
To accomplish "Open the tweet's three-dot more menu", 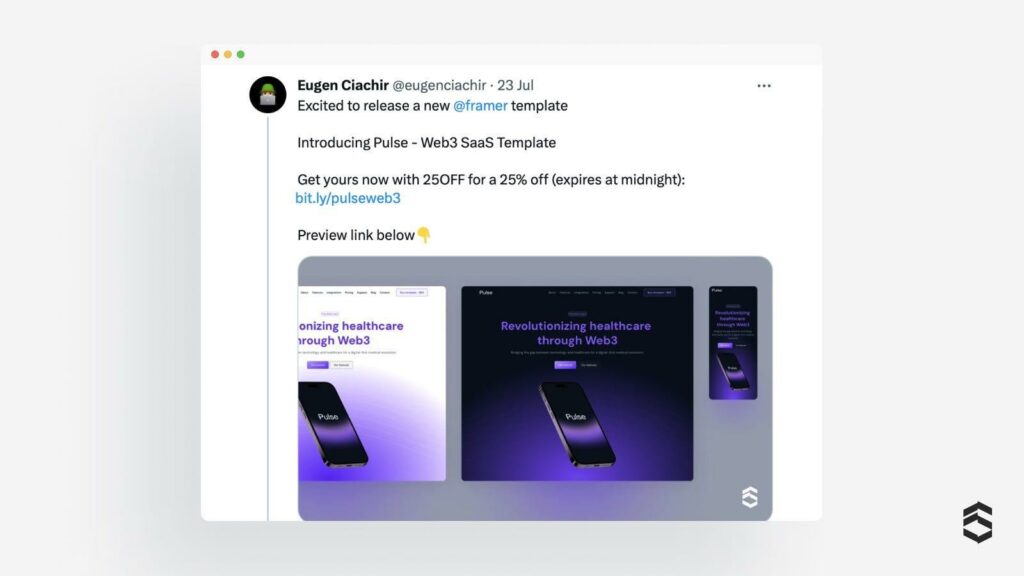I will coord(764,86).
